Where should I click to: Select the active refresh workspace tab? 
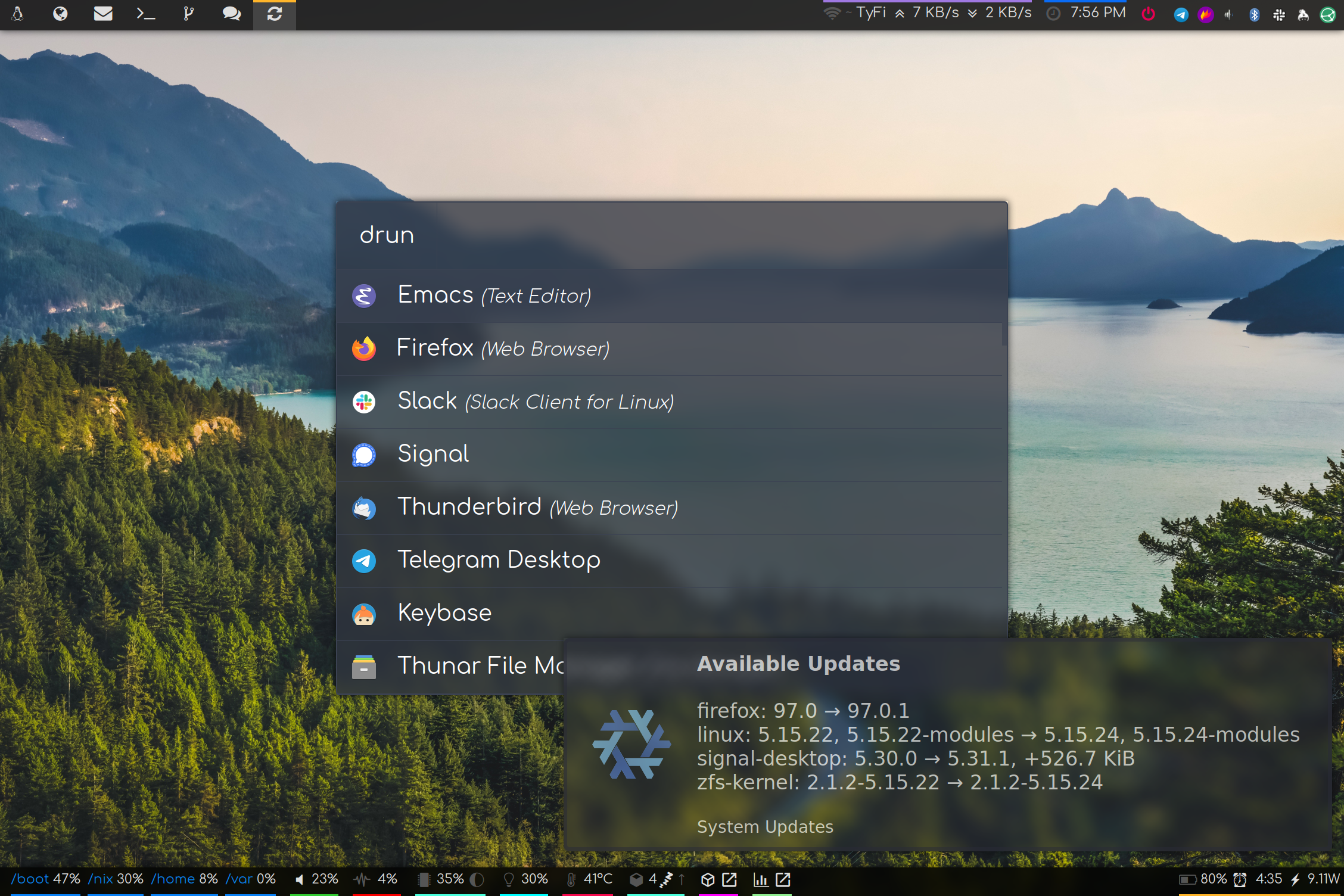(x=274, y=14)
